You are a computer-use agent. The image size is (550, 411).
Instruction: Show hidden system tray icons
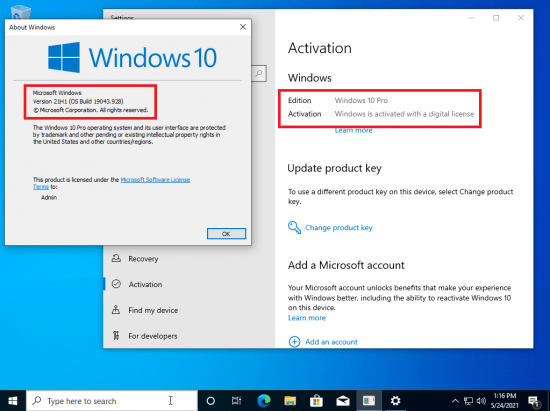pyautogui.click(x=455, y=401)
